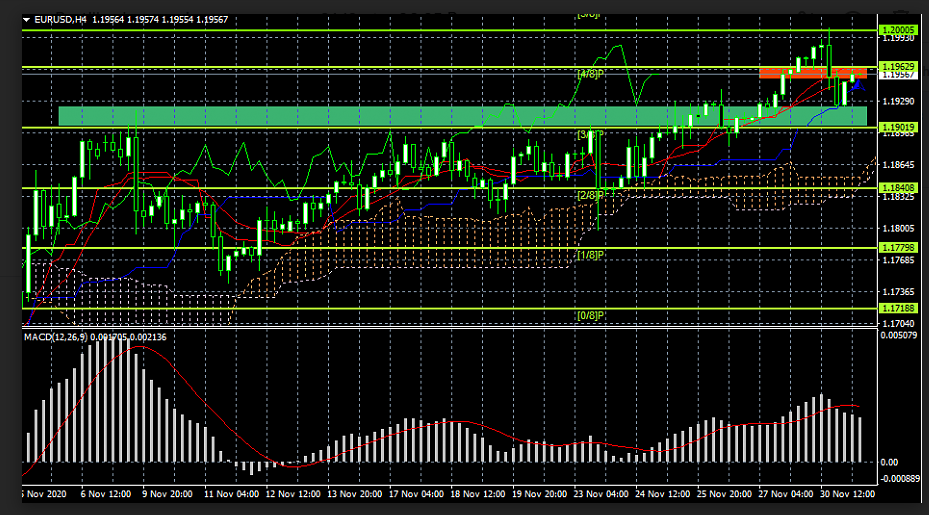Click the EURUSD,H4 symbol title

pos(60,19)
